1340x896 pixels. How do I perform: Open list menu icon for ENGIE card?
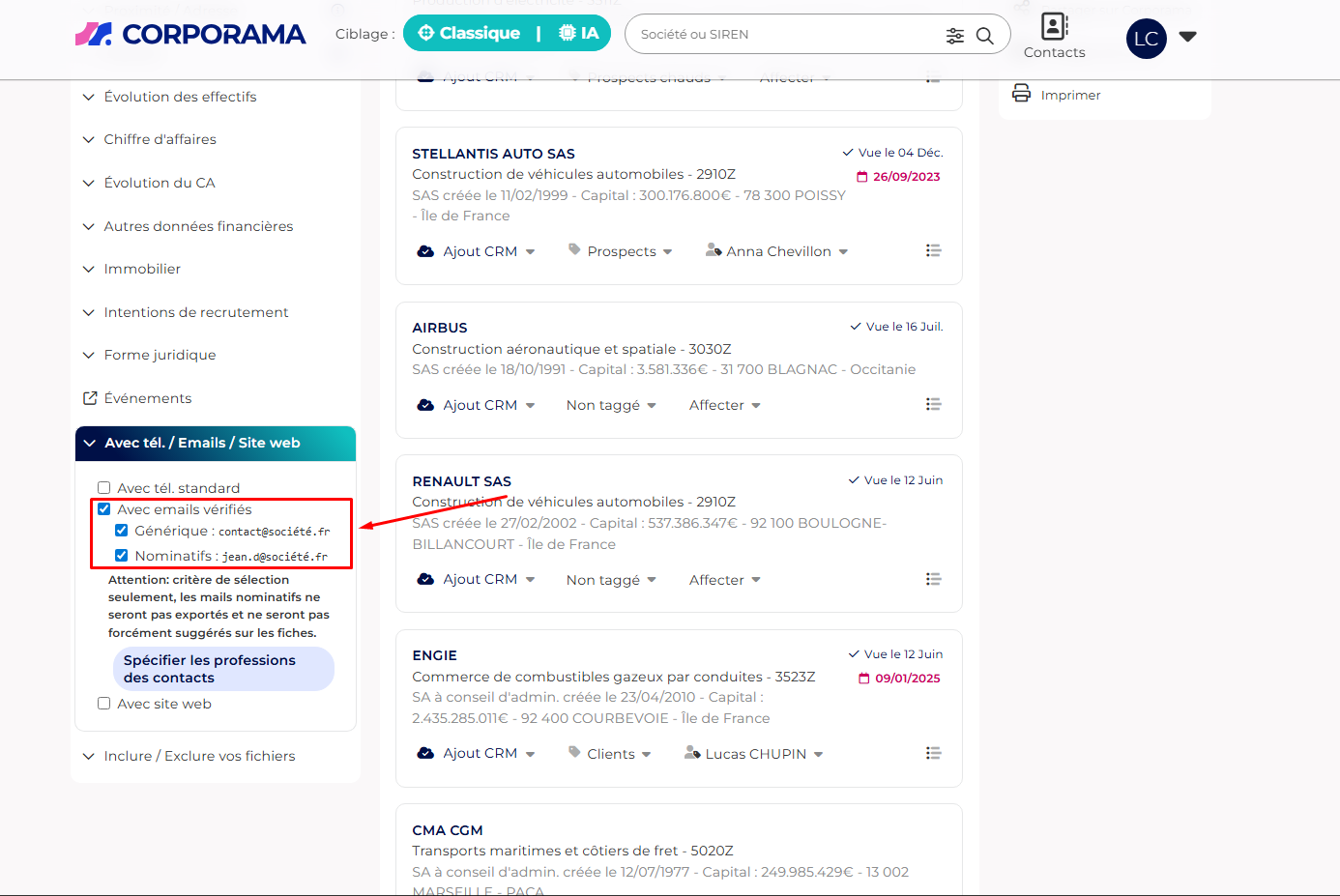pos(932,753)
